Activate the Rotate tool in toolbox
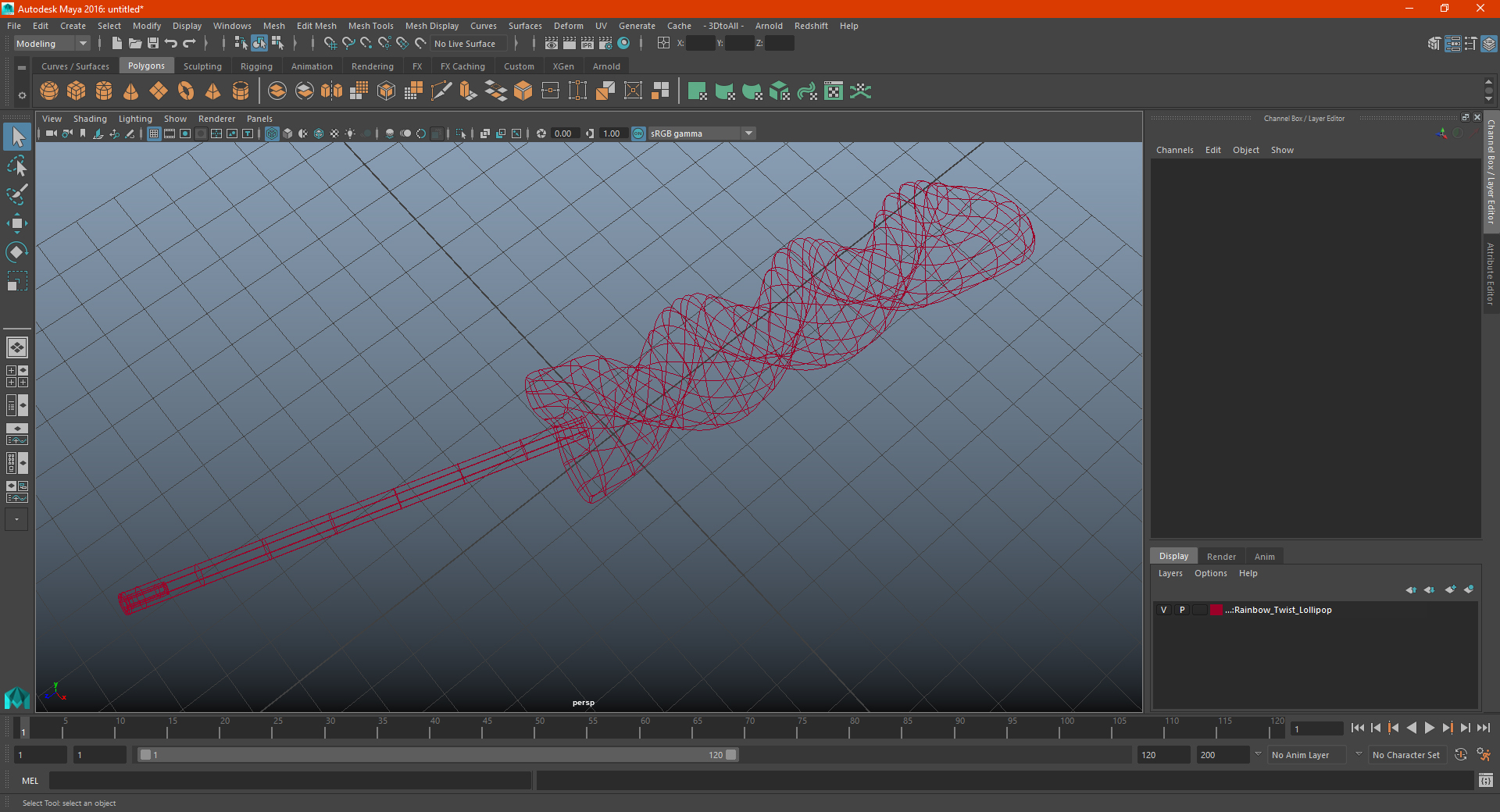 point(17,251)
